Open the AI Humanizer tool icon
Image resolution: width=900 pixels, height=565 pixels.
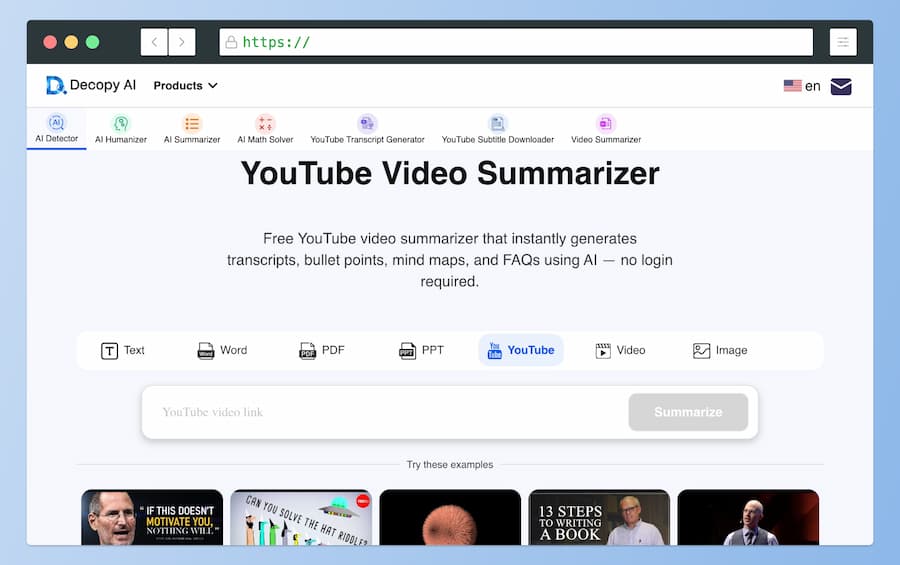click(x=121, y=124)
